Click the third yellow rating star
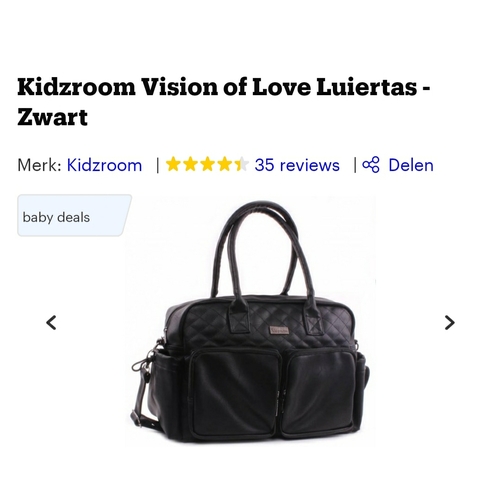The width and height of the screenshot is (500, 500). pos(207,165)
